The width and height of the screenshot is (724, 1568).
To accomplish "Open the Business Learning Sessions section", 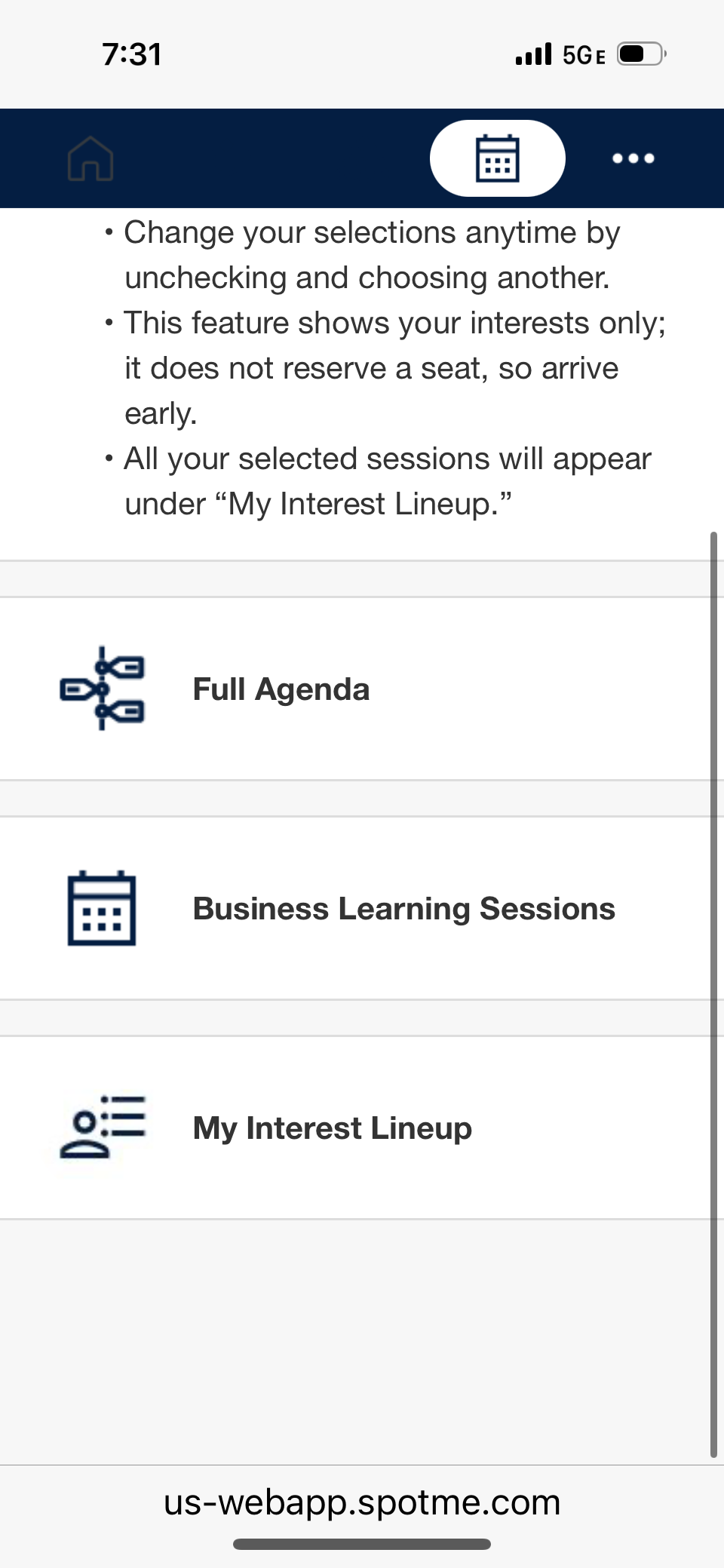I will click(403, 909).
